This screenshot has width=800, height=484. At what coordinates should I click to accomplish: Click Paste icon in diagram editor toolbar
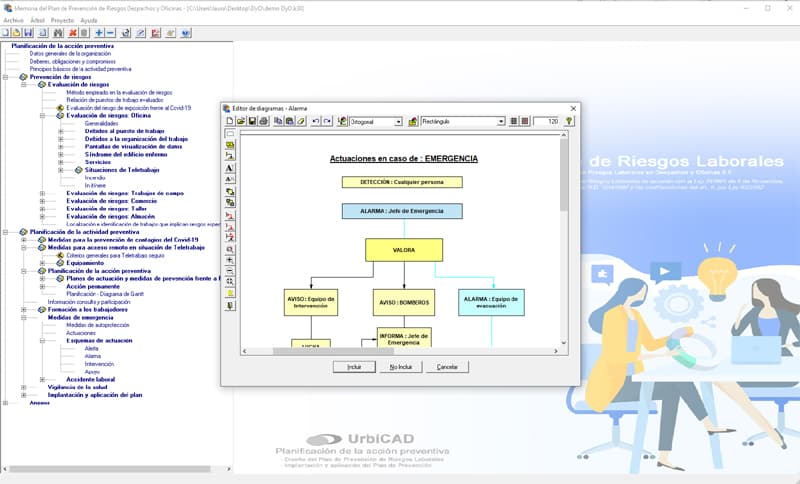click(289, 121)
